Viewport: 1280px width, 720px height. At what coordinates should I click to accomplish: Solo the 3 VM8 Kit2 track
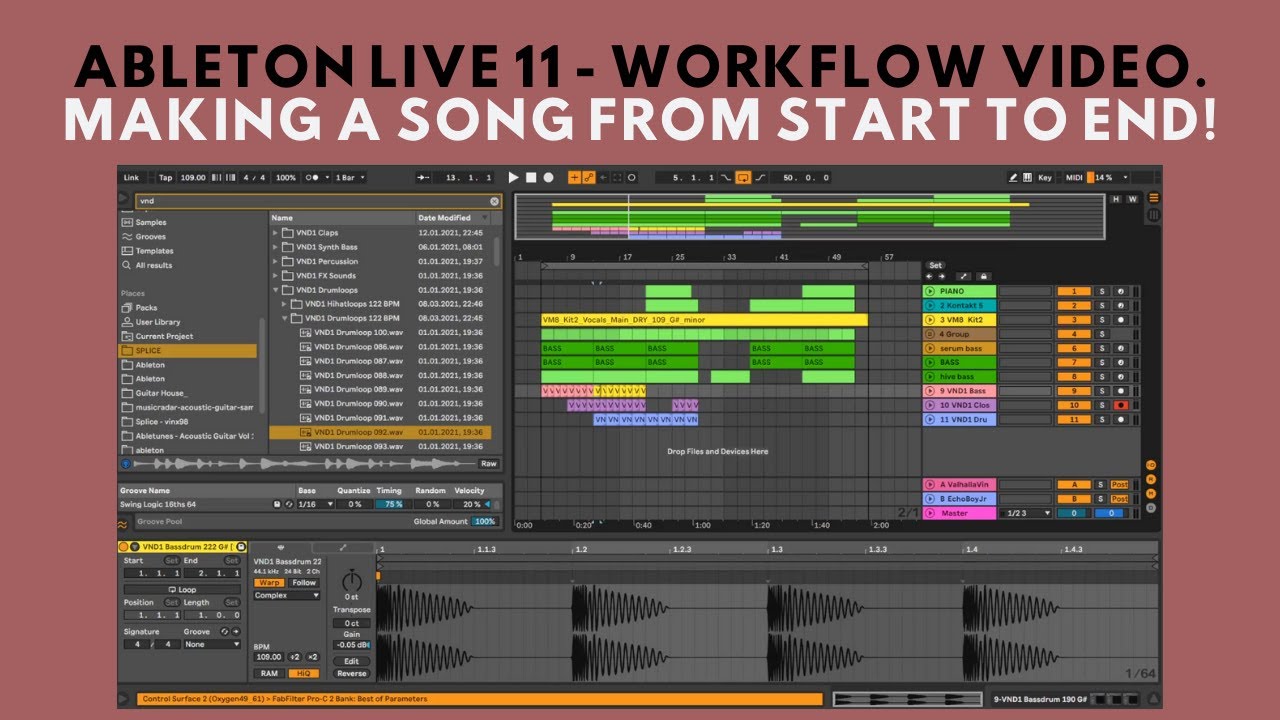(1101, 320)
